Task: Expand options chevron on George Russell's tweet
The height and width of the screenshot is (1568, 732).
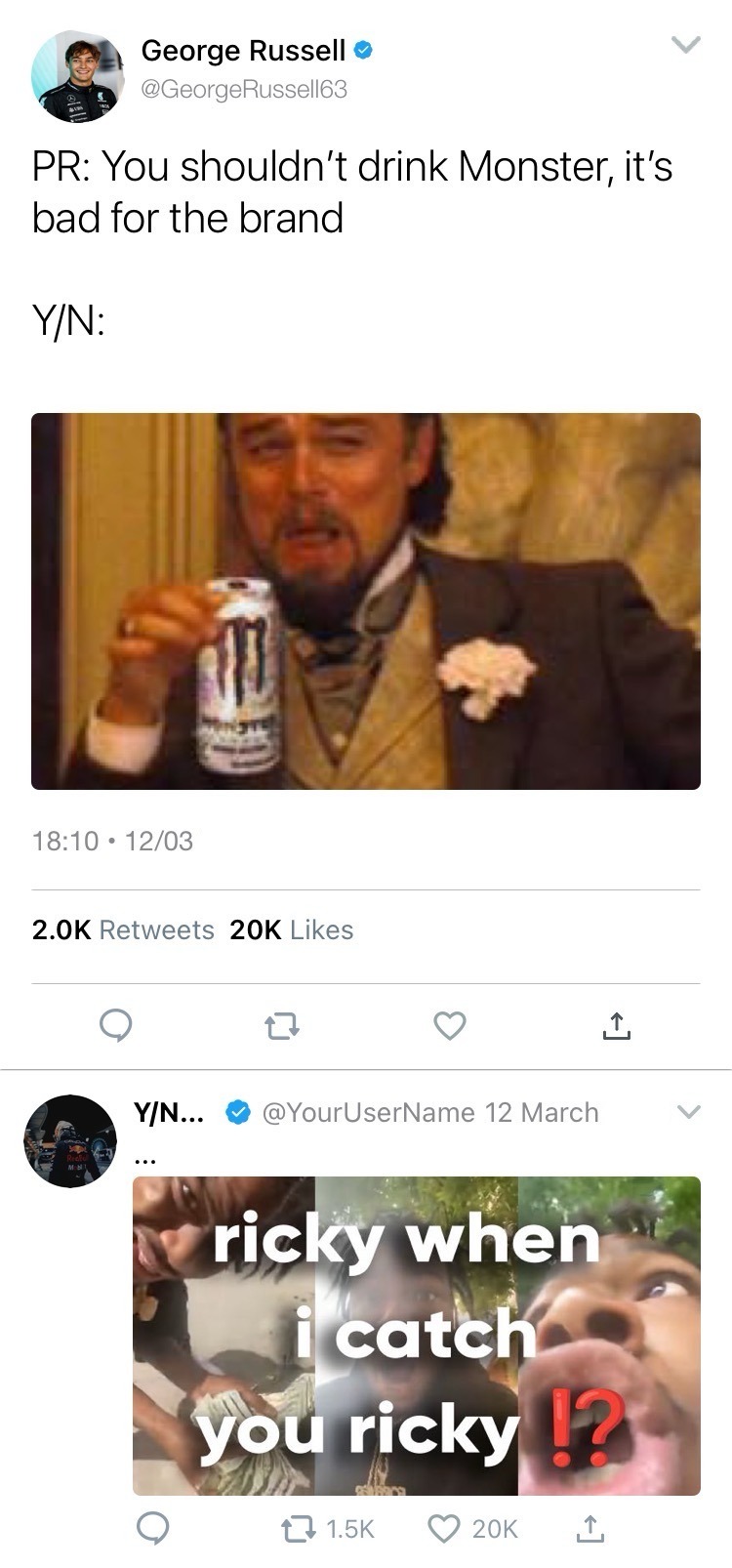Action: (687, 45)
